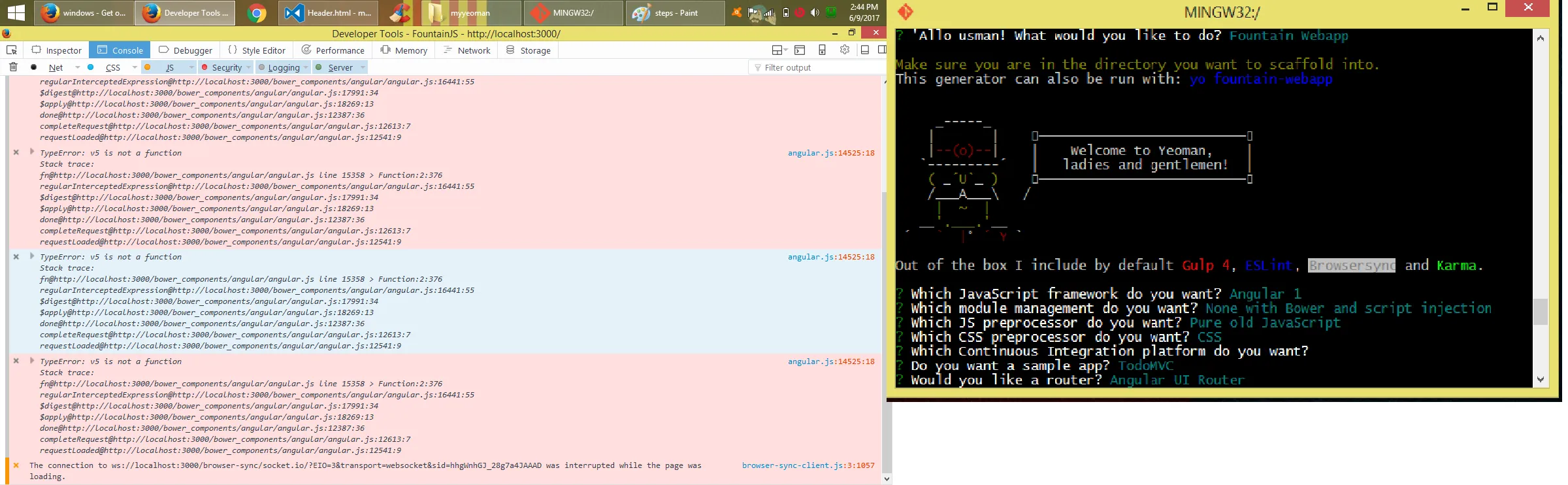Switch to the MINGW32:/ taskbar item
Image resolution: width=1568 pixels, height=485 pixels.
574,13
